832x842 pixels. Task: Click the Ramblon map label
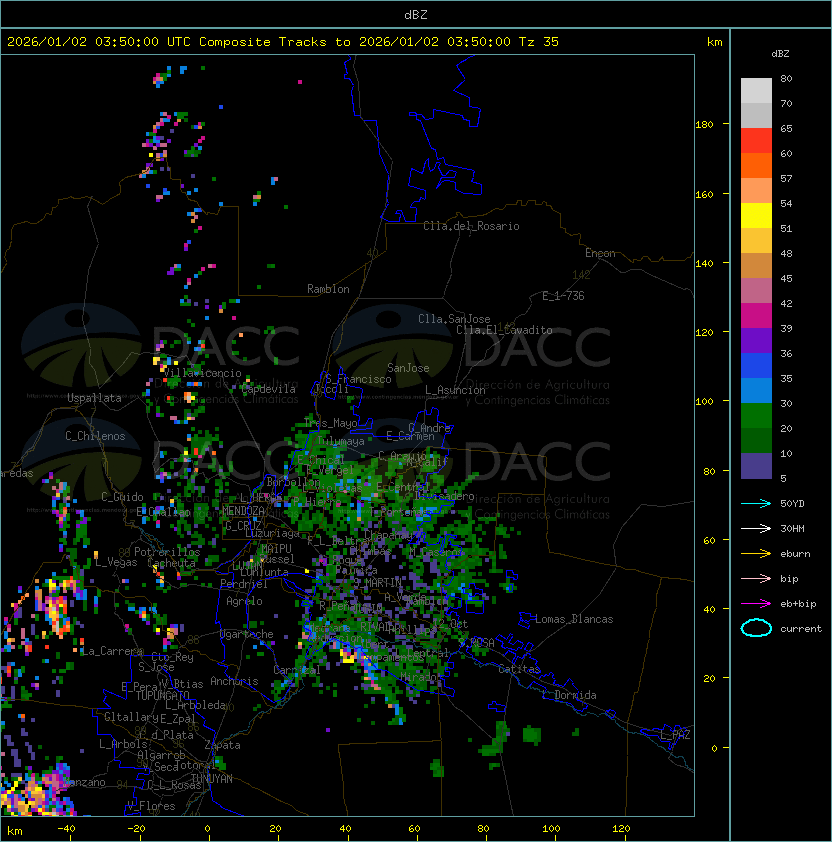tap(328, 289)
